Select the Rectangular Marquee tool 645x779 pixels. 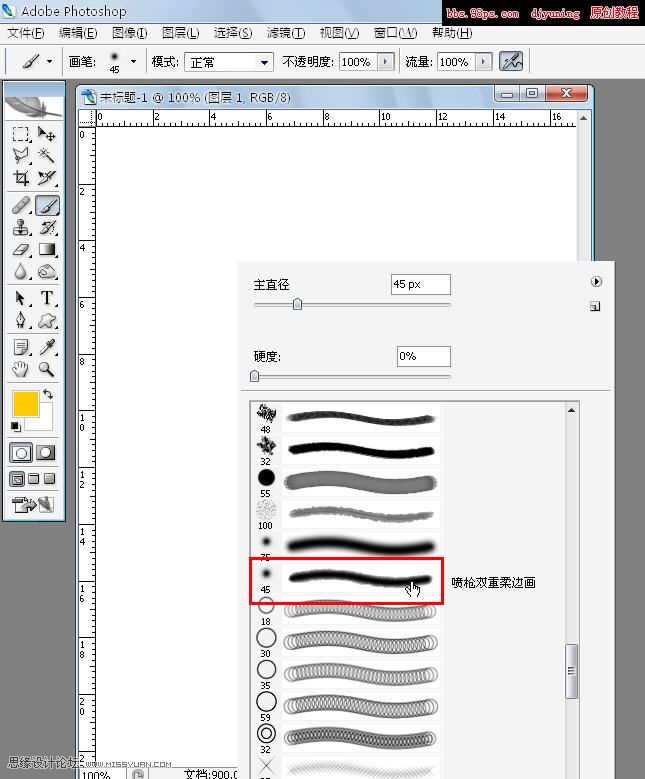click(21, 134)
